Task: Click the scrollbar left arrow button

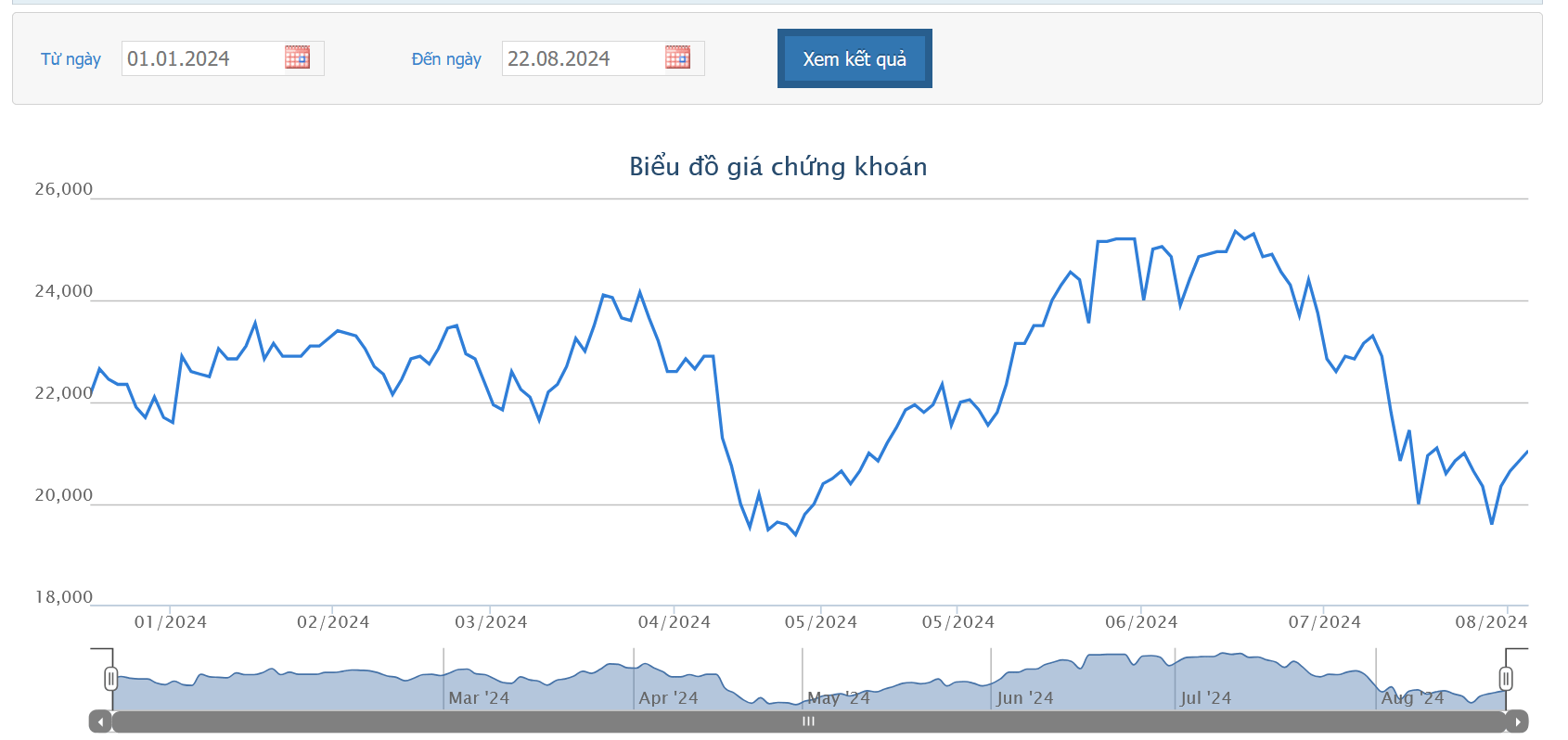Action: 100,721
